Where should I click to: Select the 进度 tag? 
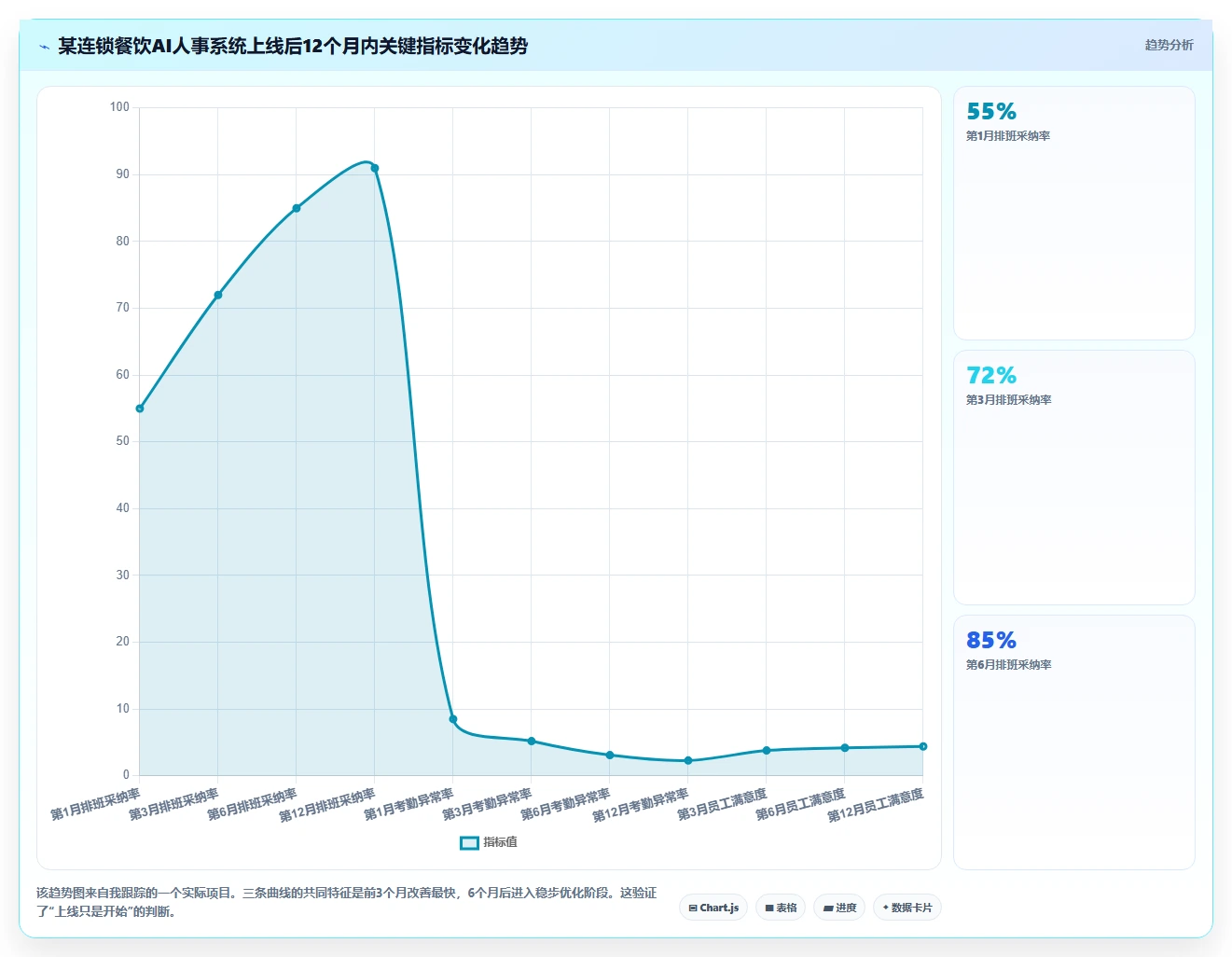coord(839,908)
